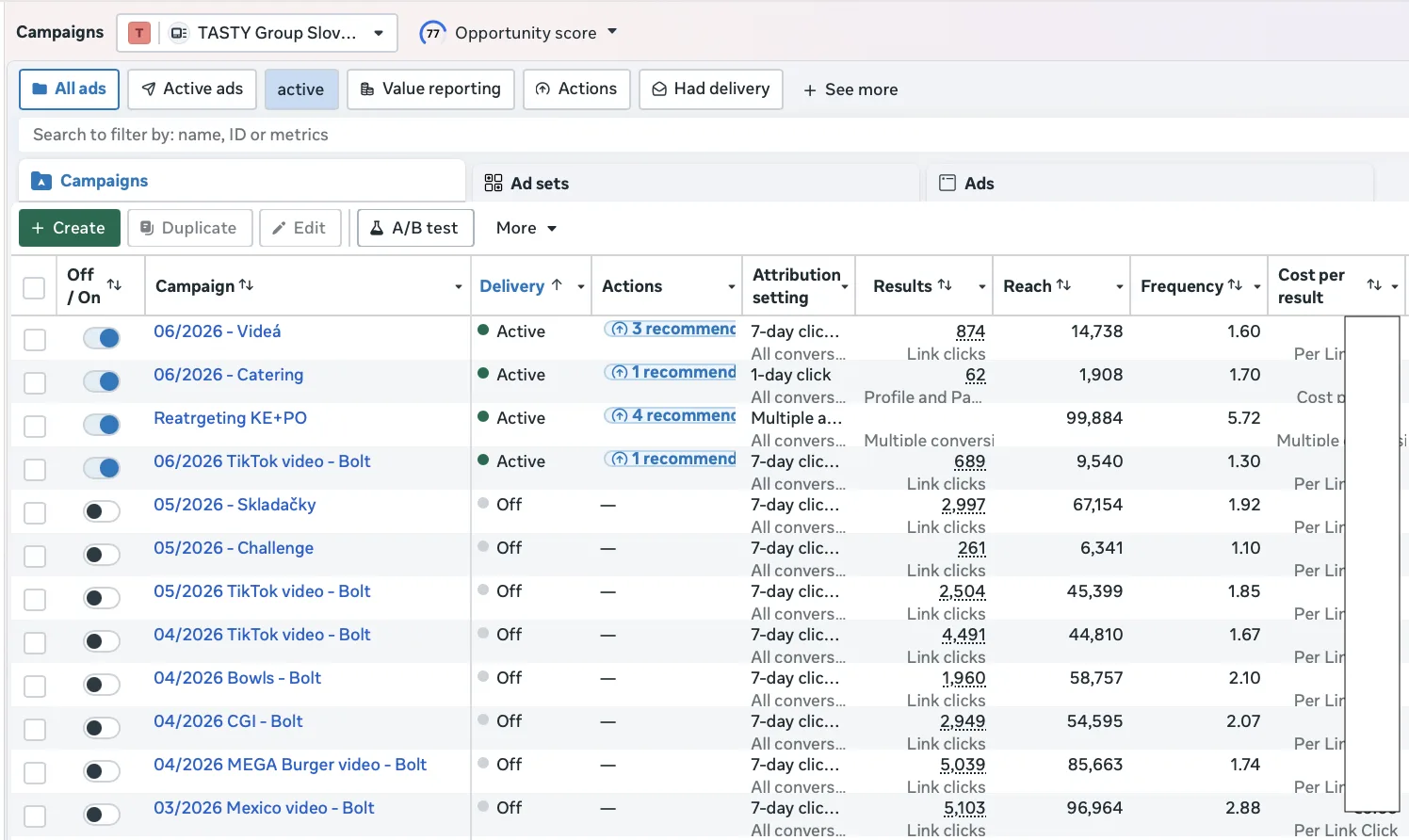Expand the Opportunity score dropdown arrow
Screen dimensions: 1409x840
click(612, 31)
